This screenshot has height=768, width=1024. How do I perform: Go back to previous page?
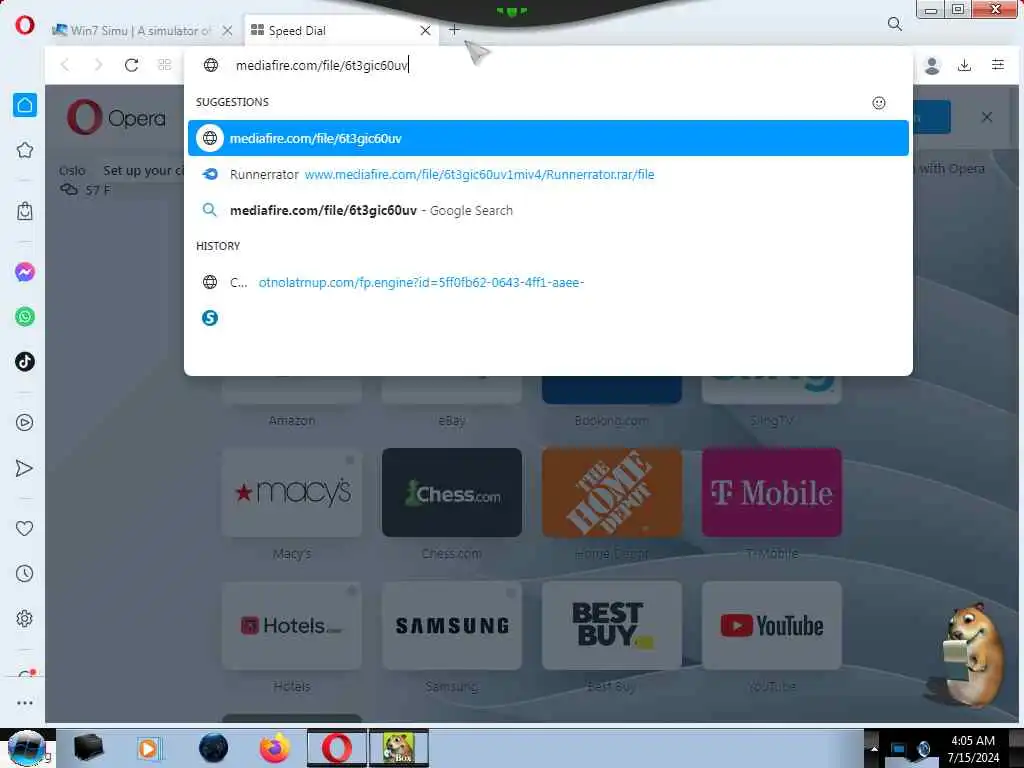[65, 65]
